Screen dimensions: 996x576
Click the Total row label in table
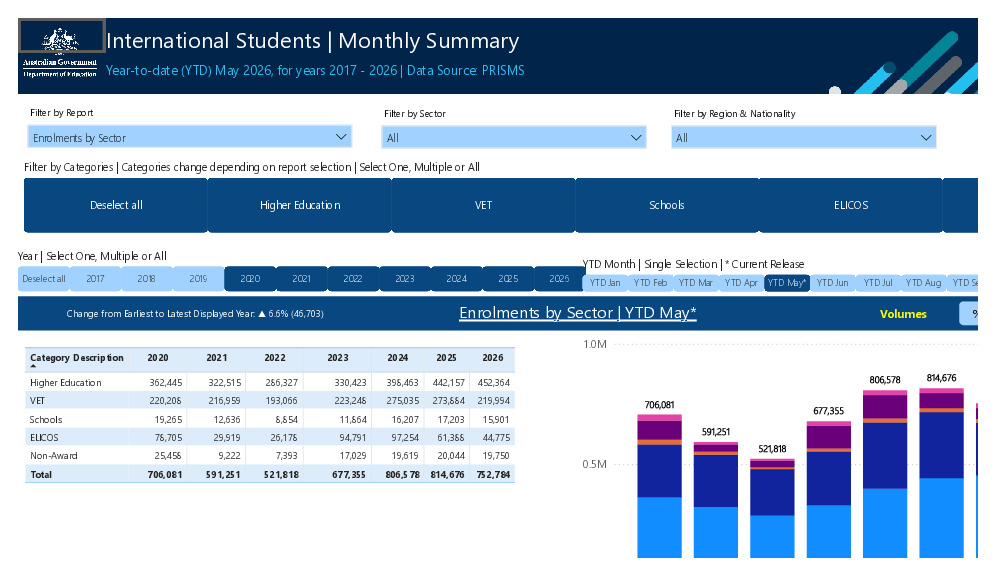coord(41,474)
